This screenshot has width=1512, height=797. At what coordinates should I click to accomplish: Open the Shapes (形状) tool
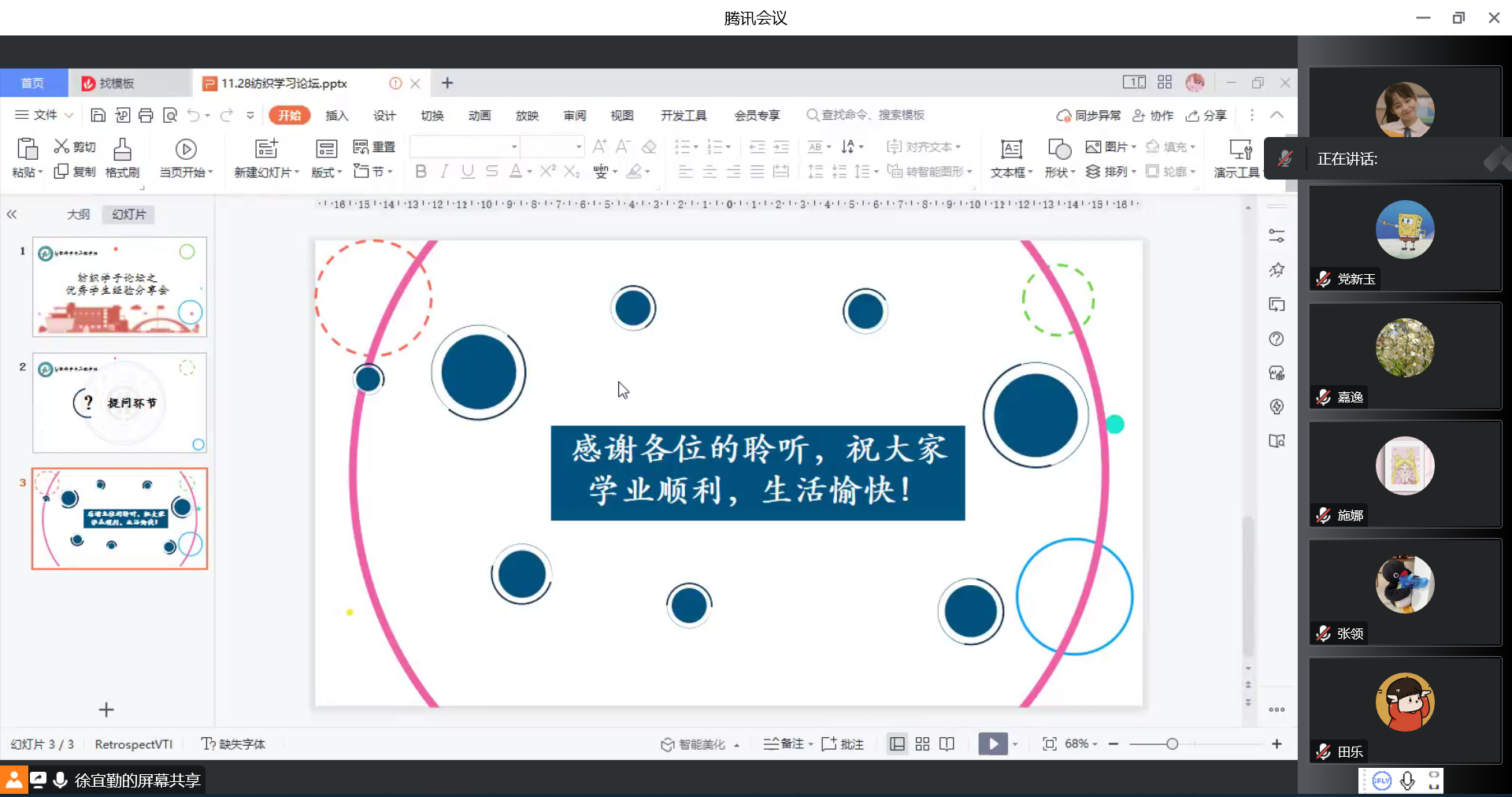1059,149
